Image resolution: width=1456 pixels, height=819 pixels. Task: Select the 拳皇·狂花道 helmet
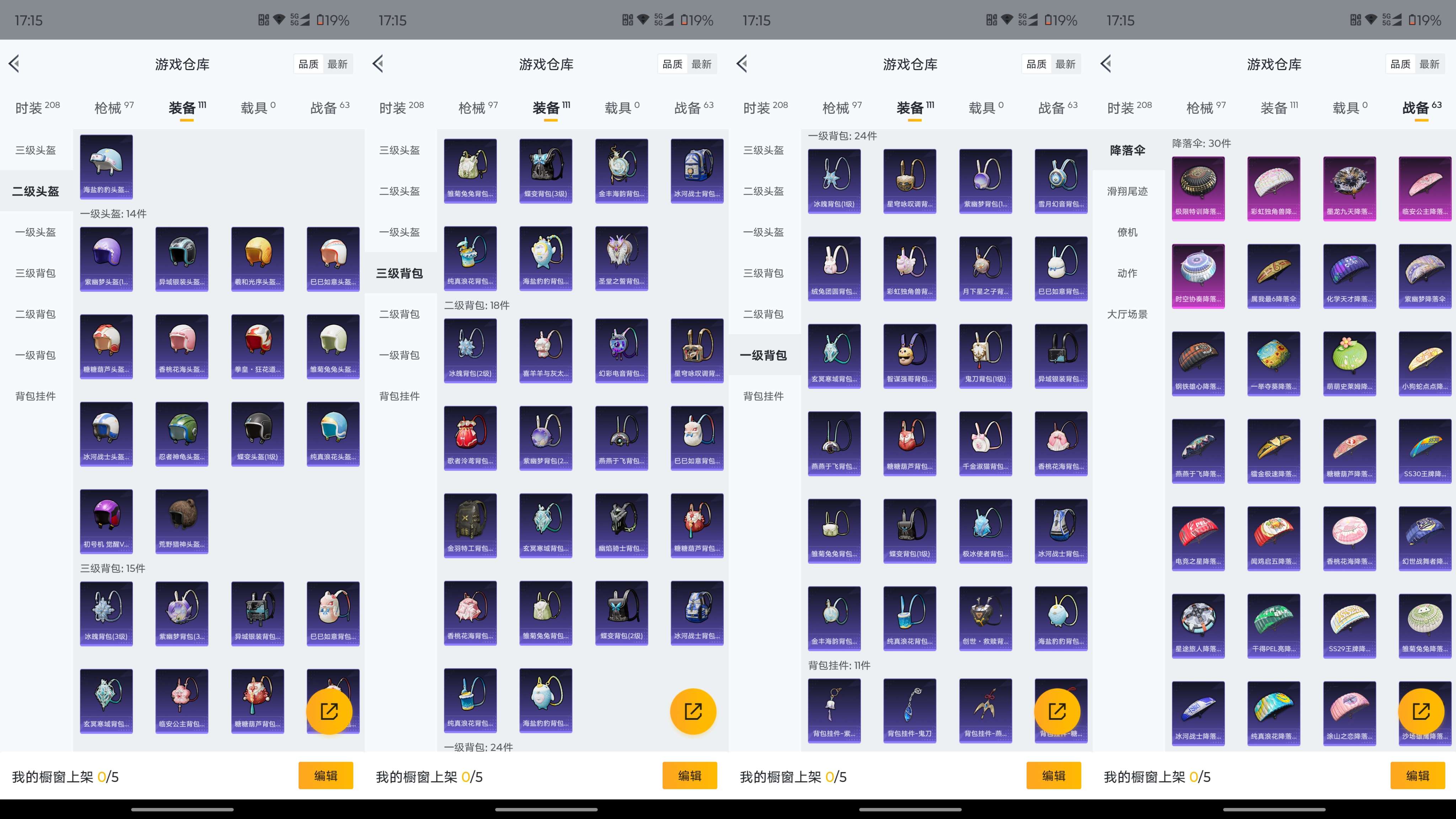tap(258, 347)
